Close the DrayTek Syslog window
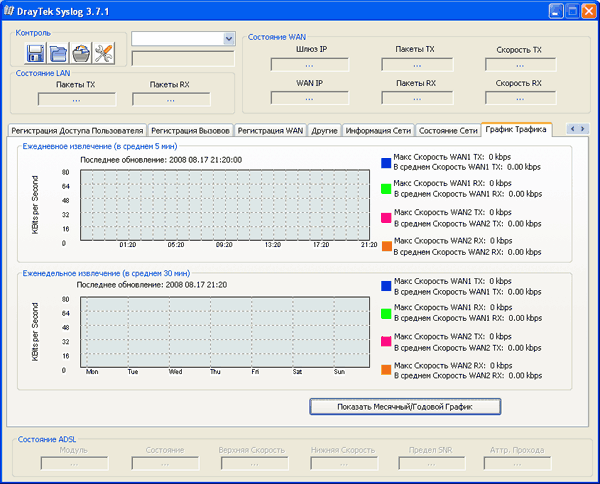600x484 pixels. tap(588, 11)
